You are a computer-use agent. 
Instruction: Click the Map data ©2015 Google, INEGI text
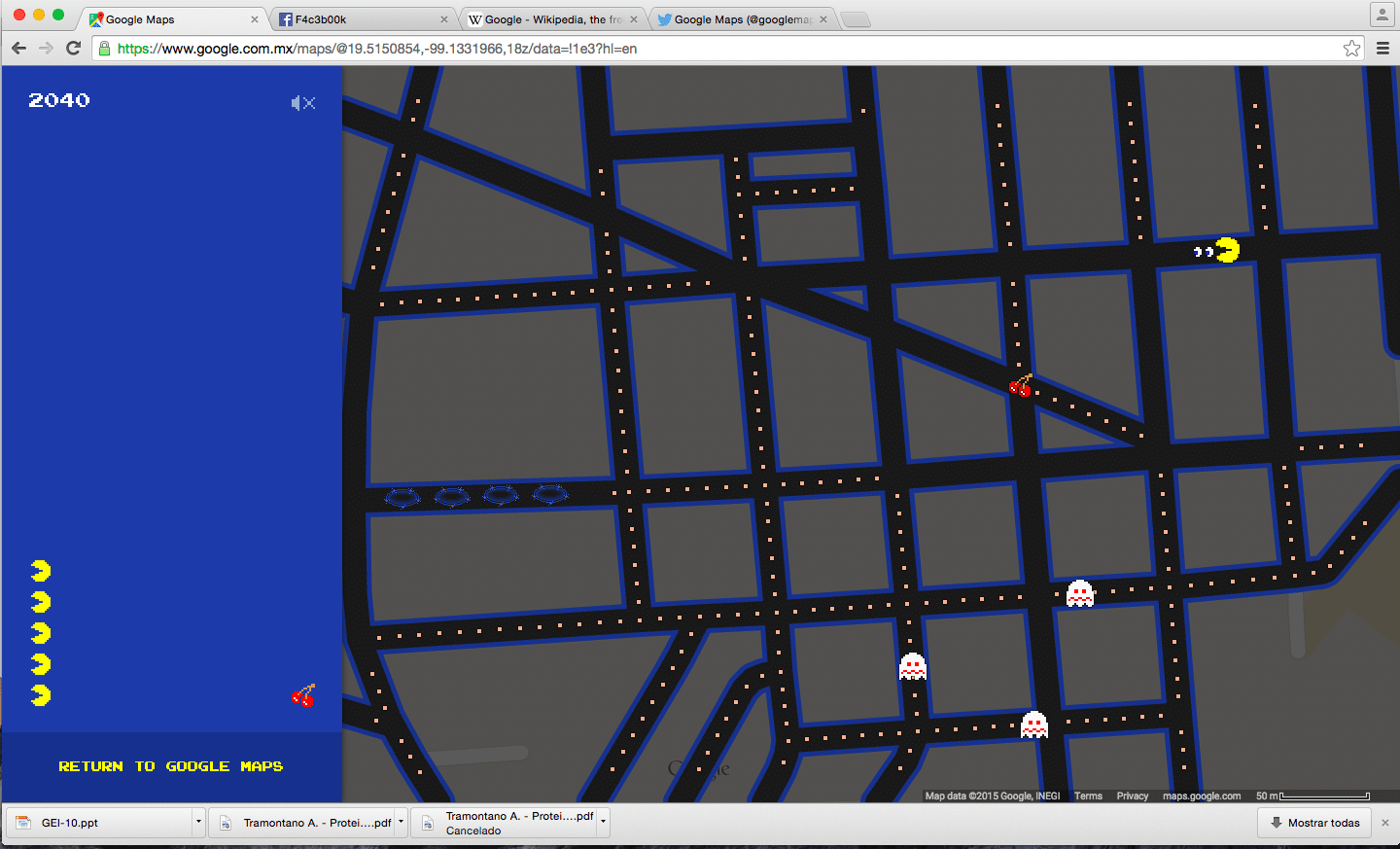click(x=993, y=796)
